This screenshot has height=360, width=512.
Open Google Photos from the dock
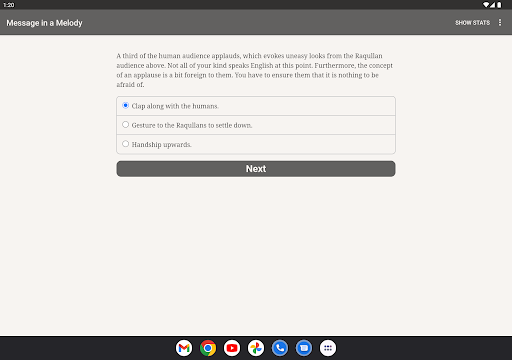click(256, 348)
